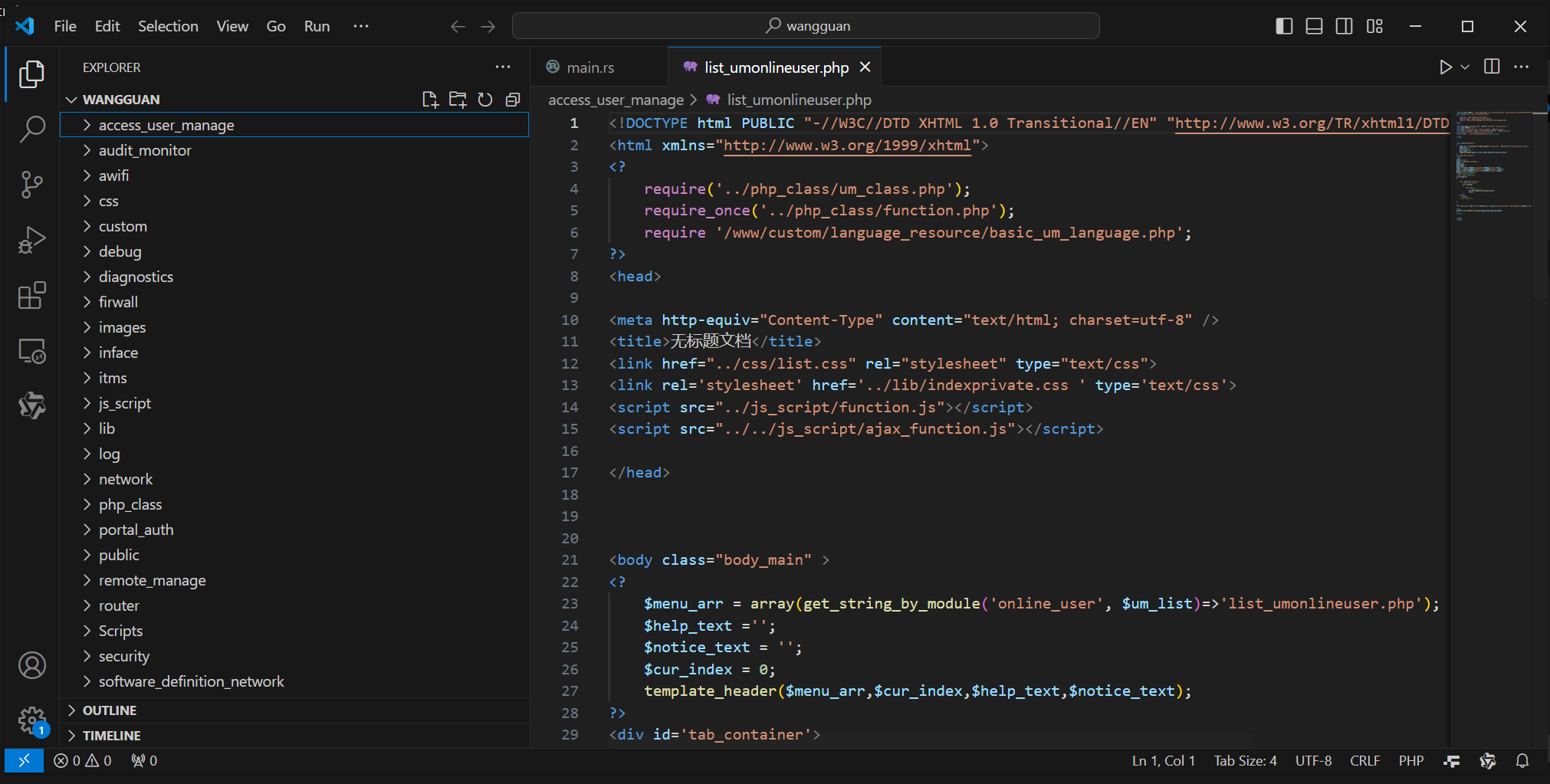
Task: Click the New File icon in Explorer
Action: [x=430, y=100]
